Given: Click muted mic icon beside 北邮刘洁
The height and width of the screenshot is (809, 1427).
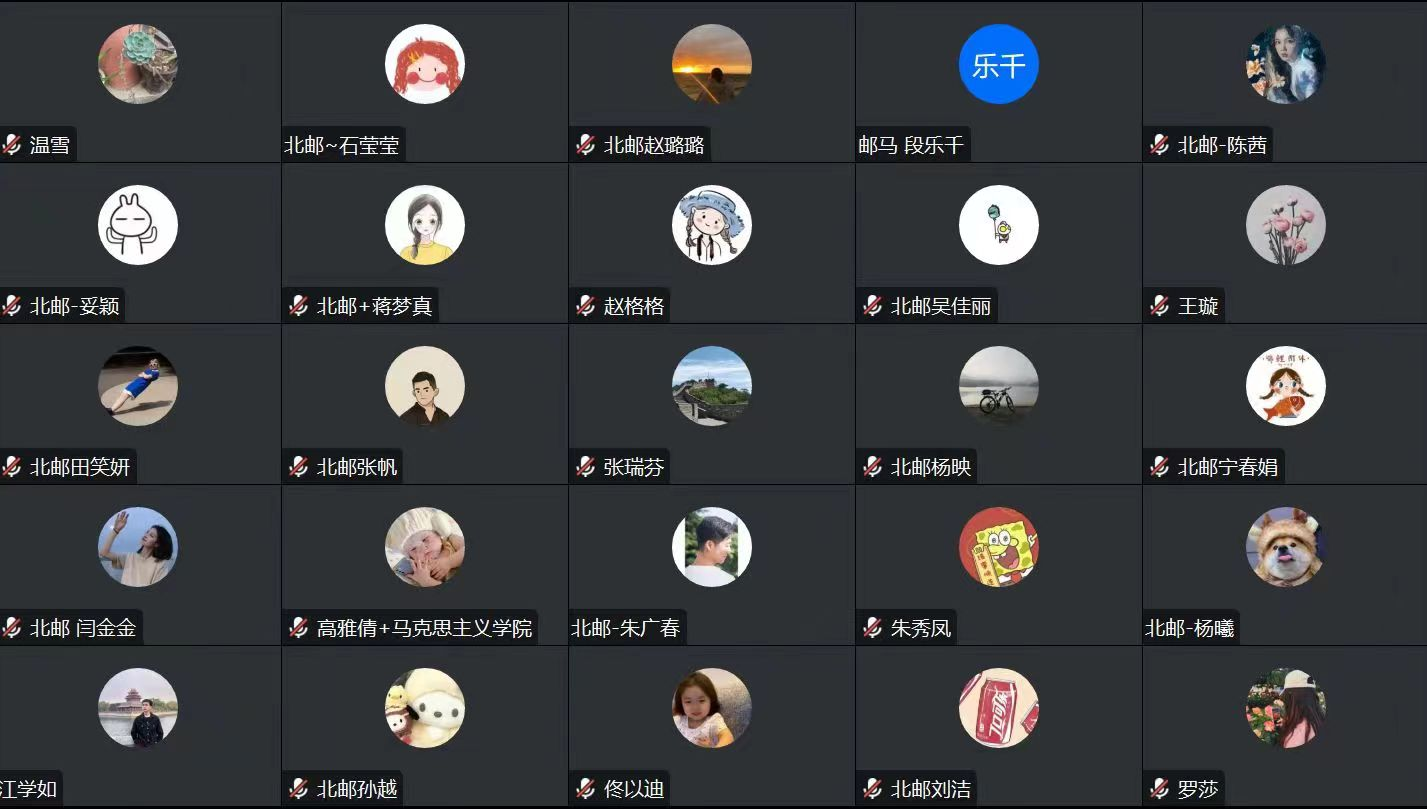Looking at the screenshot, I should point(873,789).
